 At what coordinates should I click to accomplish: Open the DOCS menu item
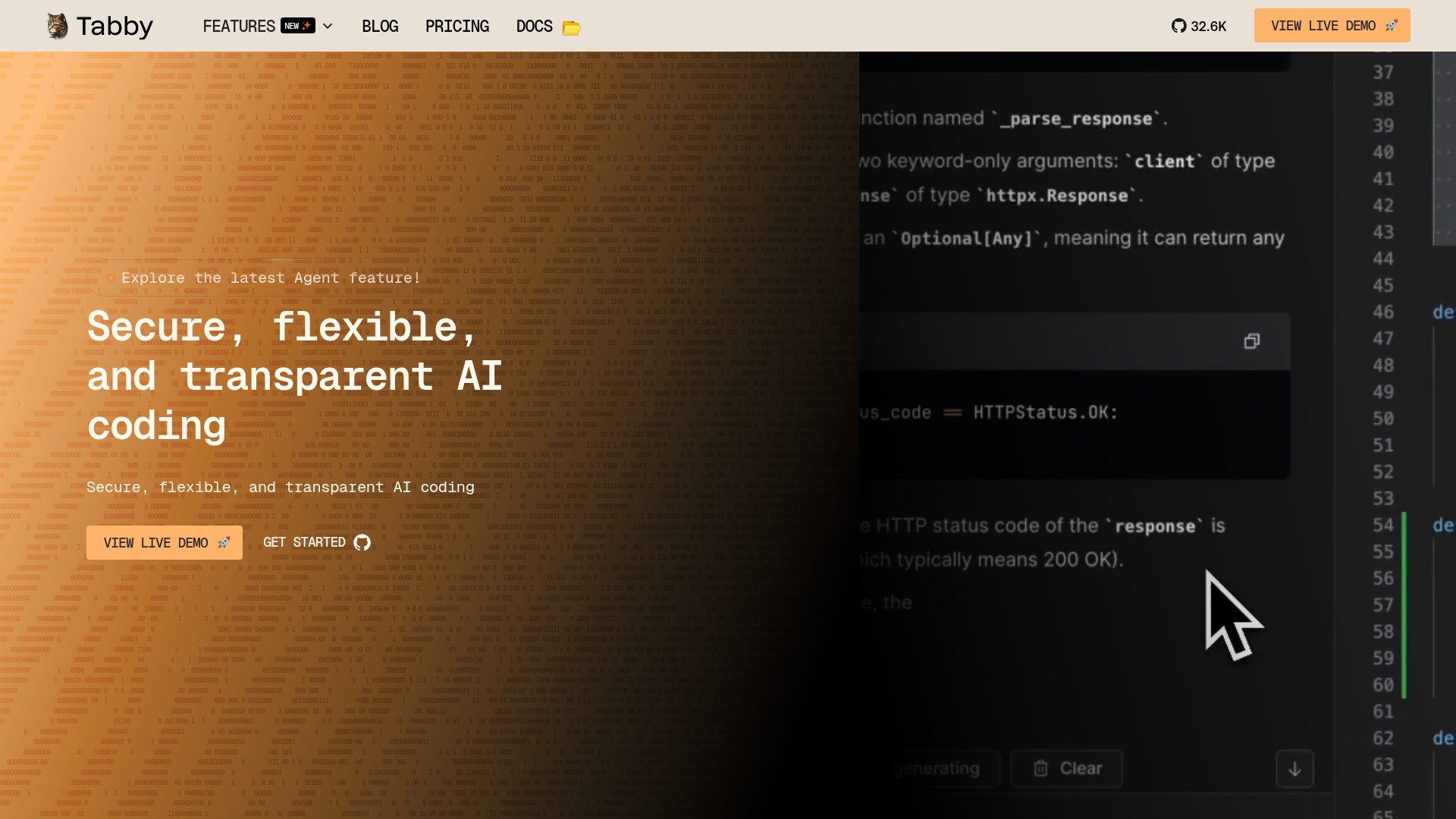[533, 27]
